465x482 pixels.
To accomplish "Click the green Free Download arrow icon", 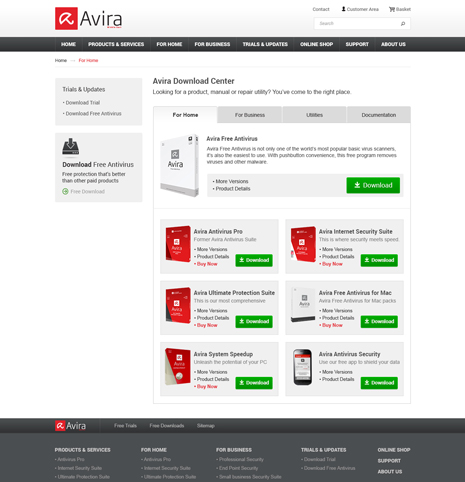I will [x=65, y=191].
